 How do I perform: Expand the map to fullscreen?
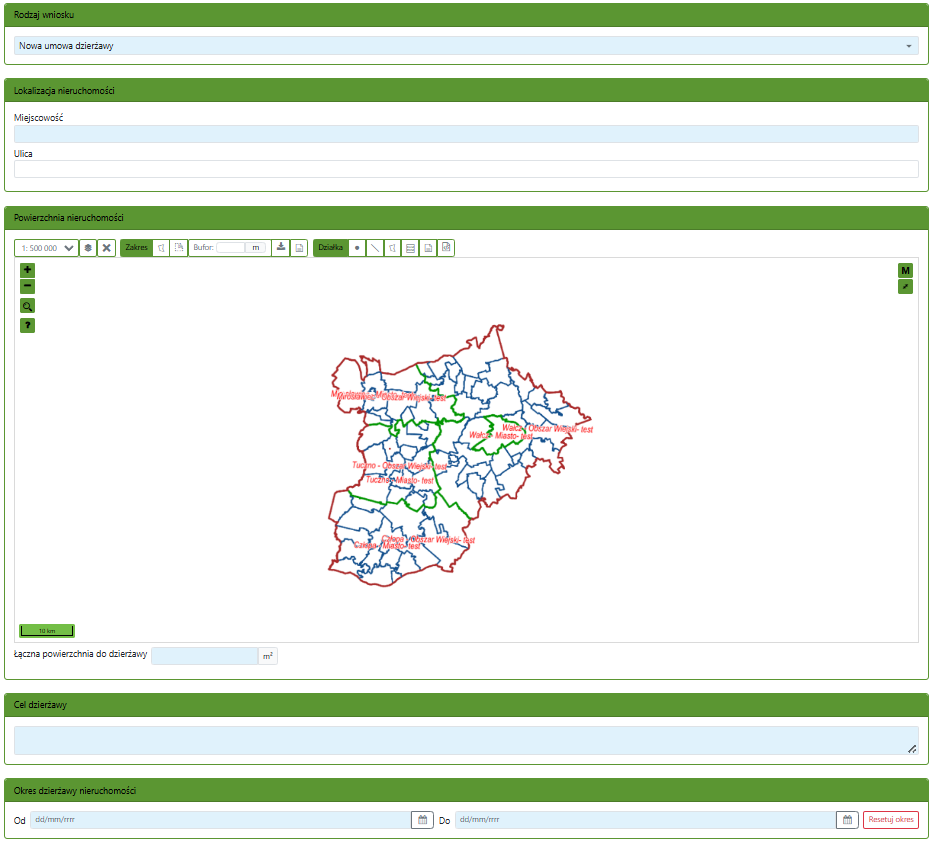click(x=905, y=287)
